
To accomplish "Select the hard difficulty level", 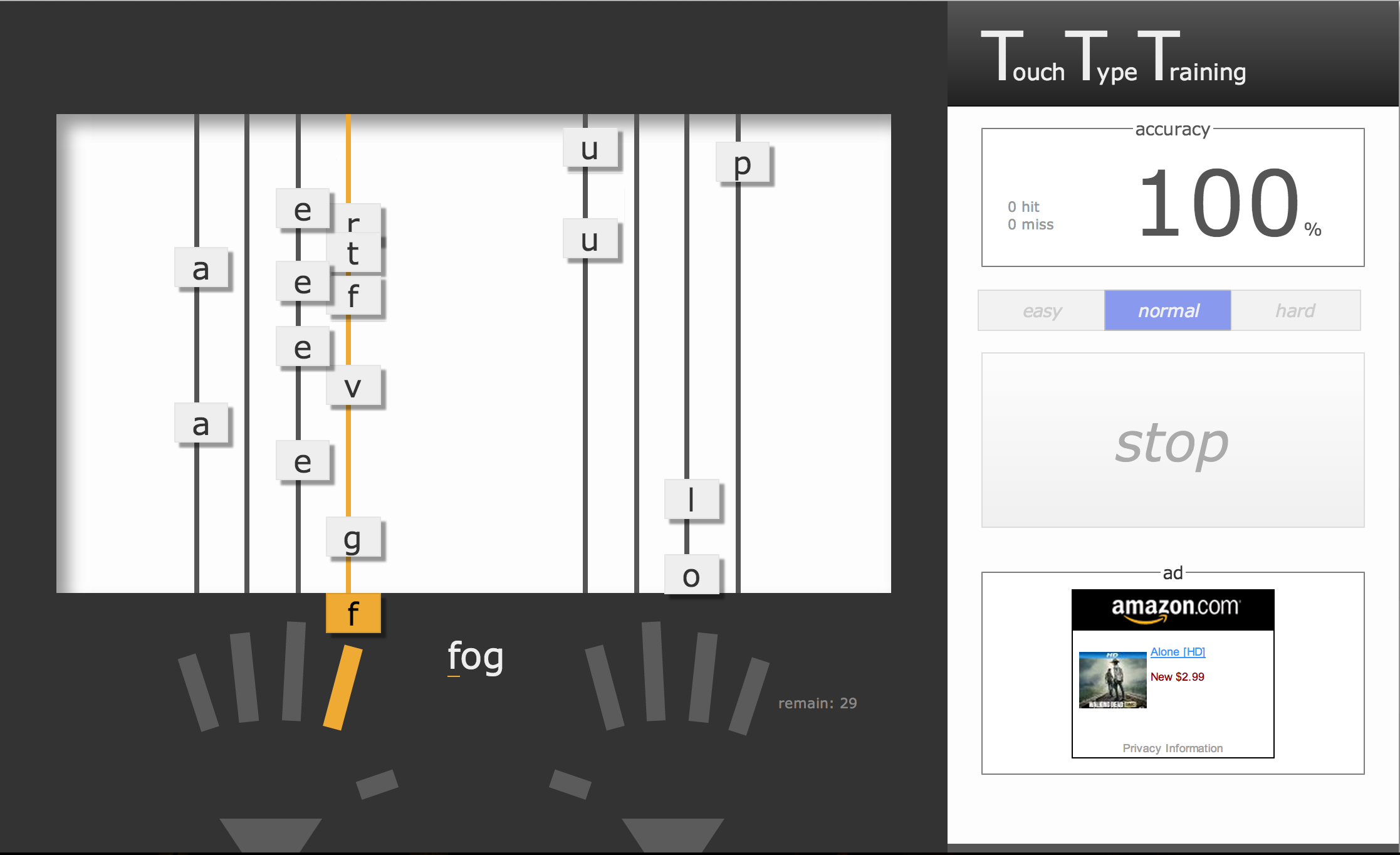I will (1295, 310).
